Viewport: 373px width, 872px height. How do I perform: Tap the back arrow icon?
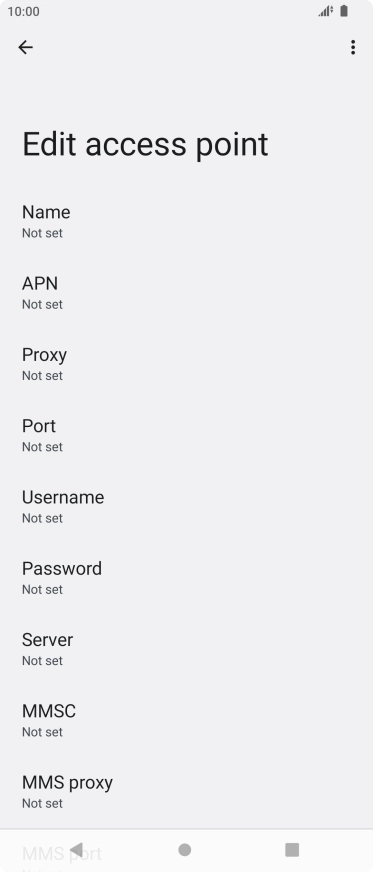[26, 47]
